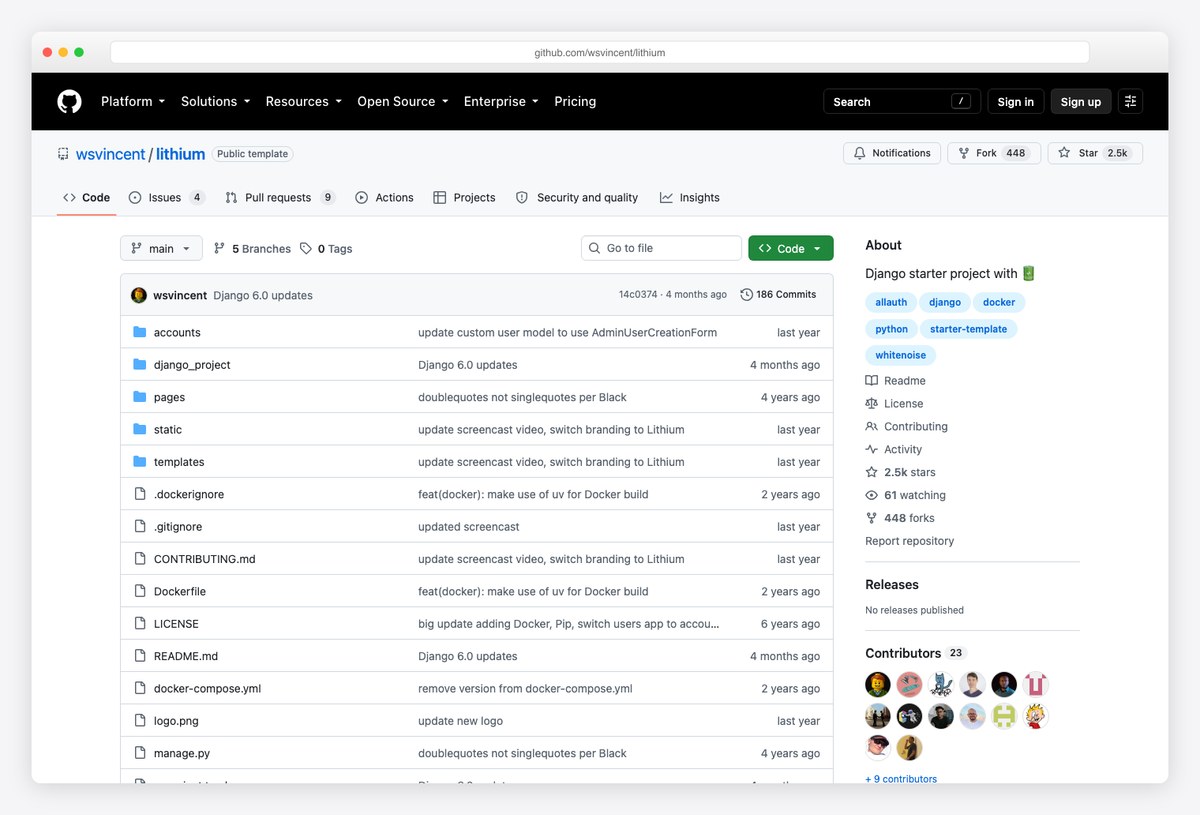This screenshot has width=1200, height=815.
Task: Click the star icon next to 2.5k stars
Action: pos(872,472)
